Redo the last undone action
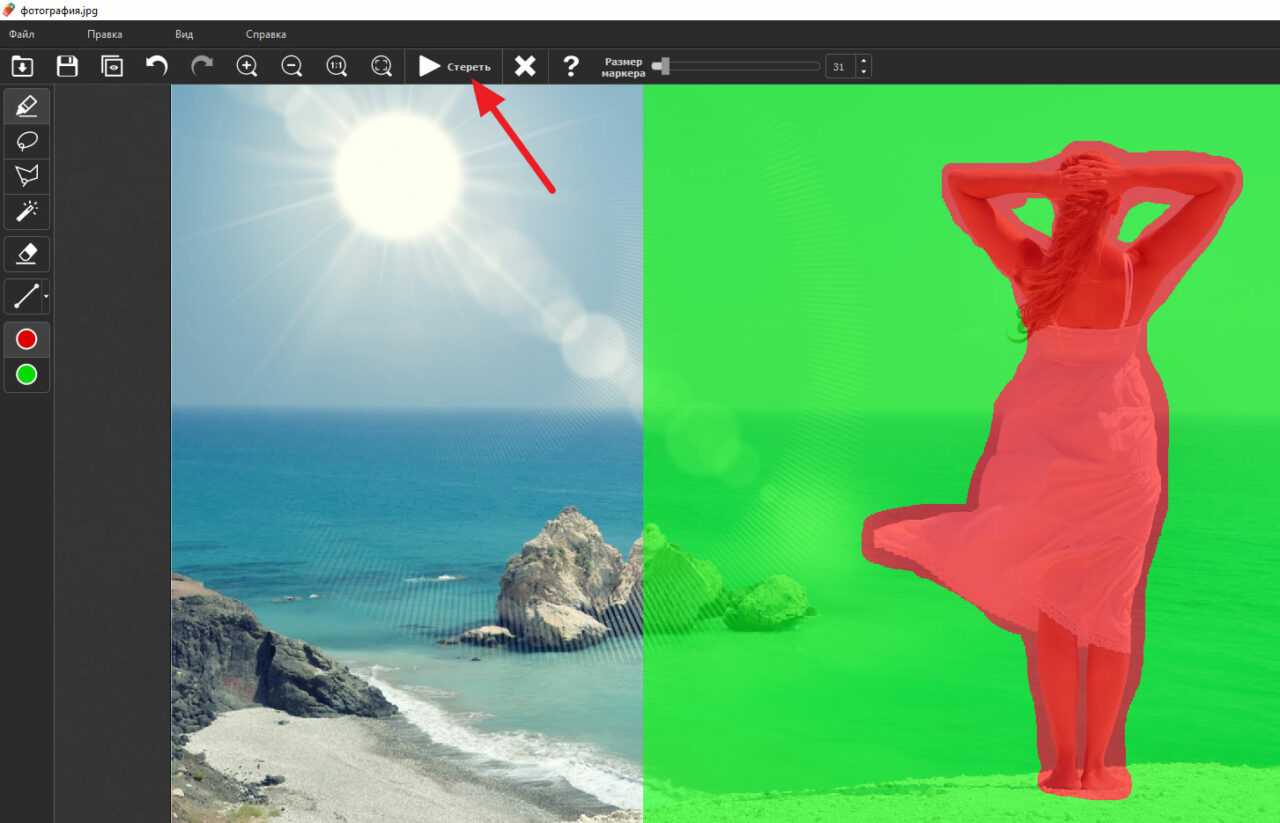Viewport: 1280px width, 823px height. click(x=202, y=66)
